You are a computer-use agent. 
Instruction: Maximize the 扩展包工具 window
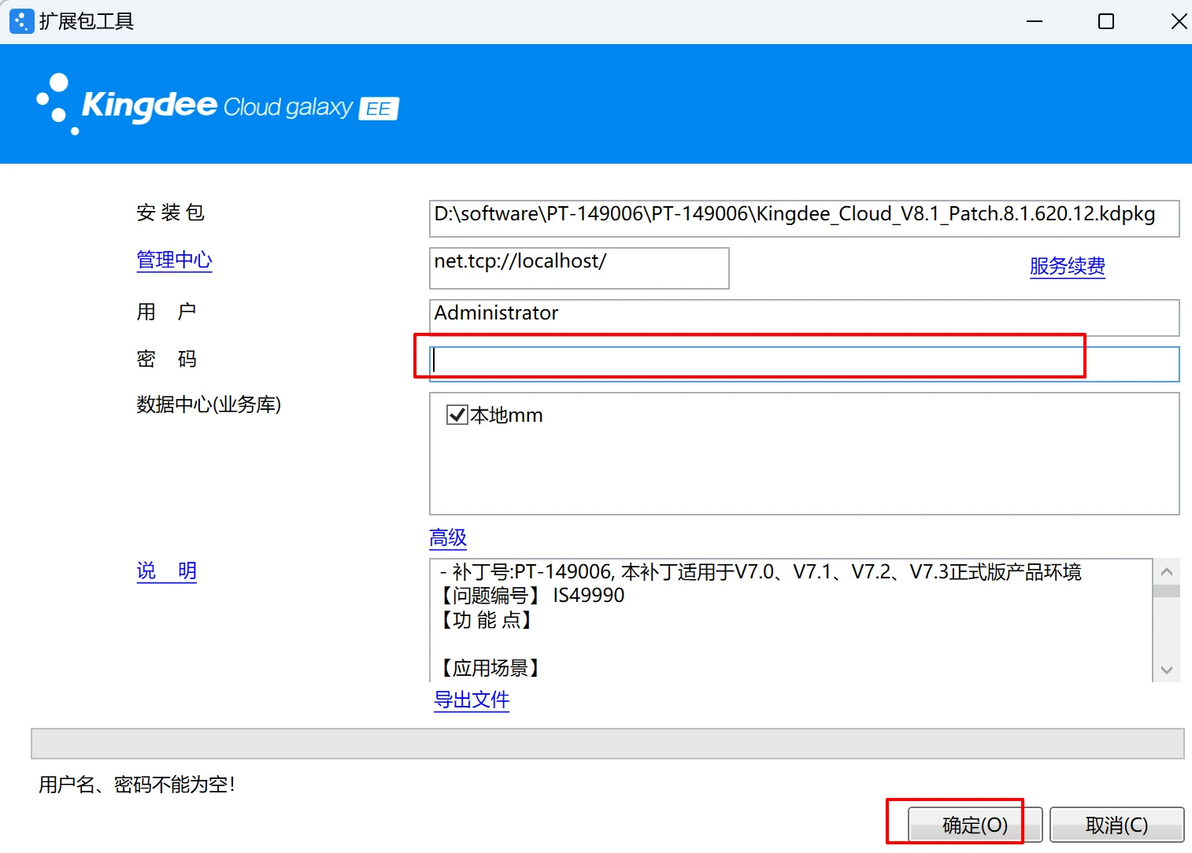tap(1106, 21)
